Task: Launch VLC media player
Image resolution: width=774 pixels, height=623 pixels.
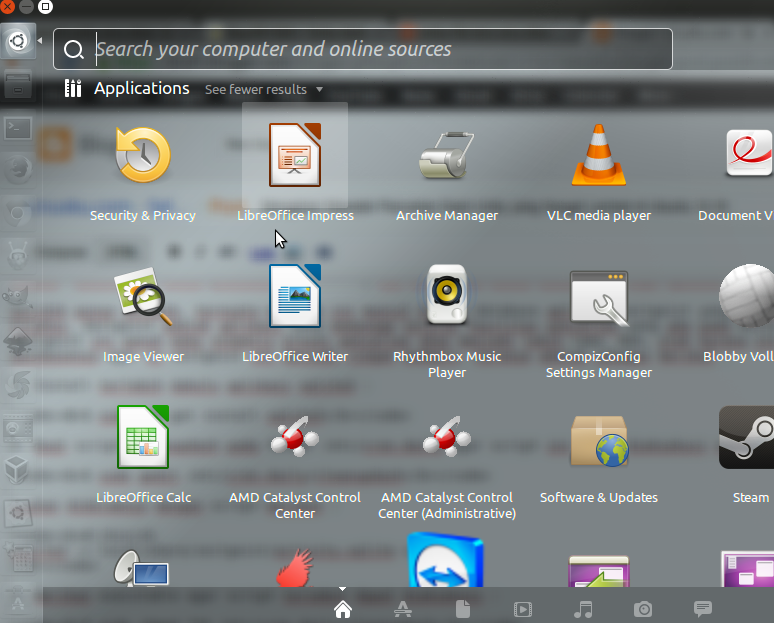Action: click(x=599, y=155)
